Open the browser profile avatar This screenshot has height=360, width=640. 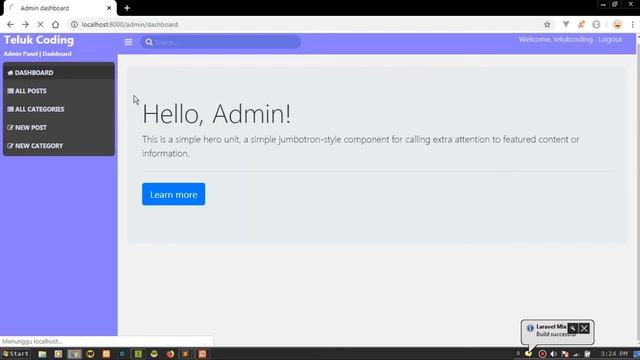coord(617,24)
